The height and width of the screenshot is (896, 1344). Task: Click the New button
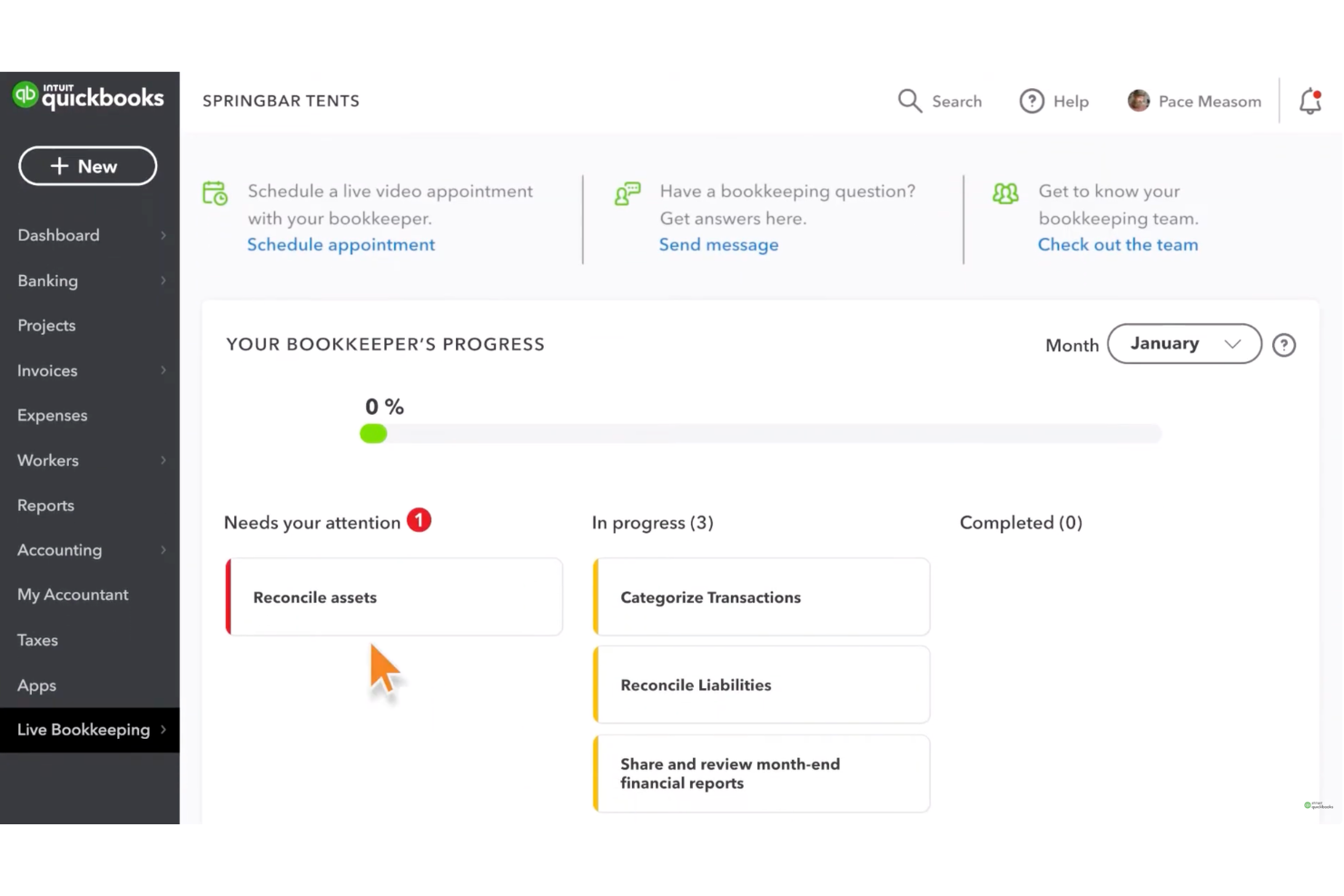(87, 166)
